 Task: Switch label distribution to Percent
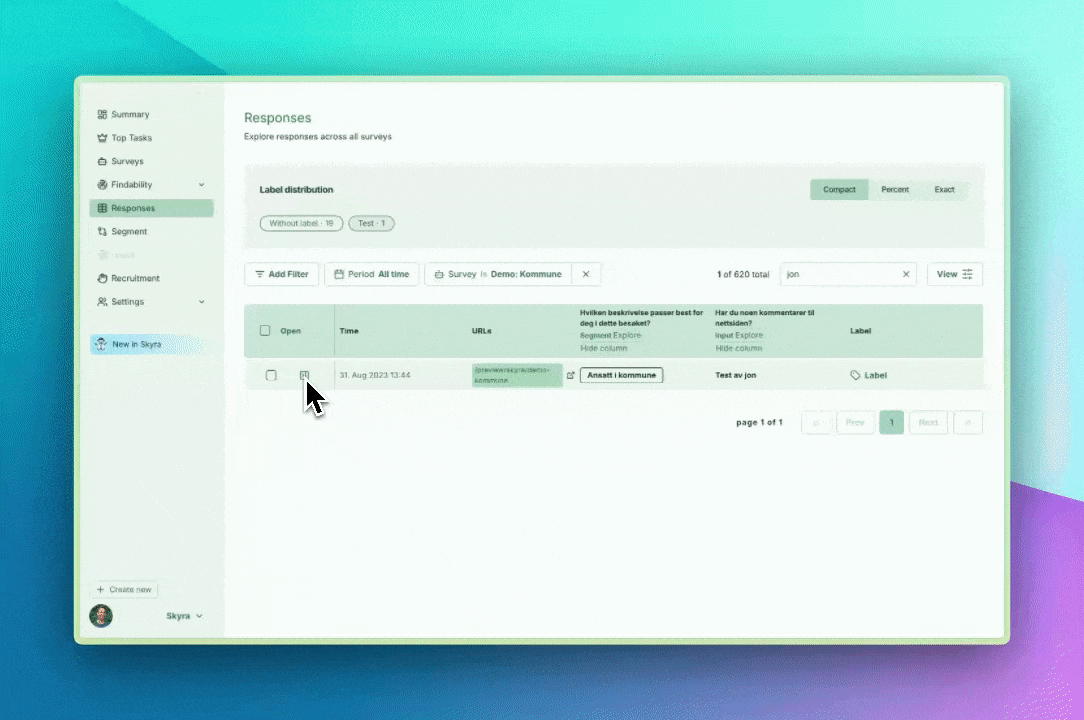pos(895,190)
